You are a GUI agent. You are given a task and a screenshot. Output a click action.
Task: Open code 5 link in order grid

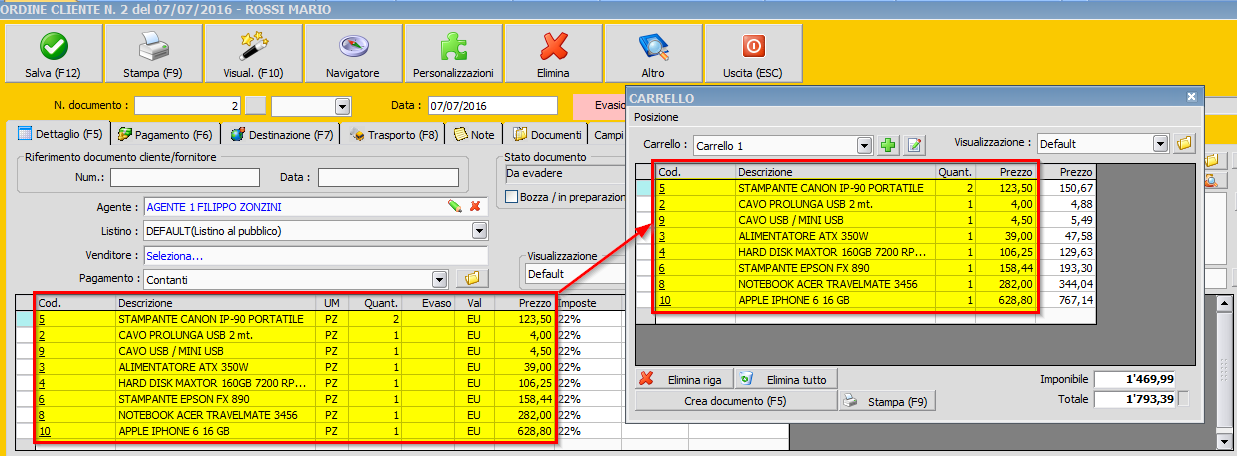point(41,319)
